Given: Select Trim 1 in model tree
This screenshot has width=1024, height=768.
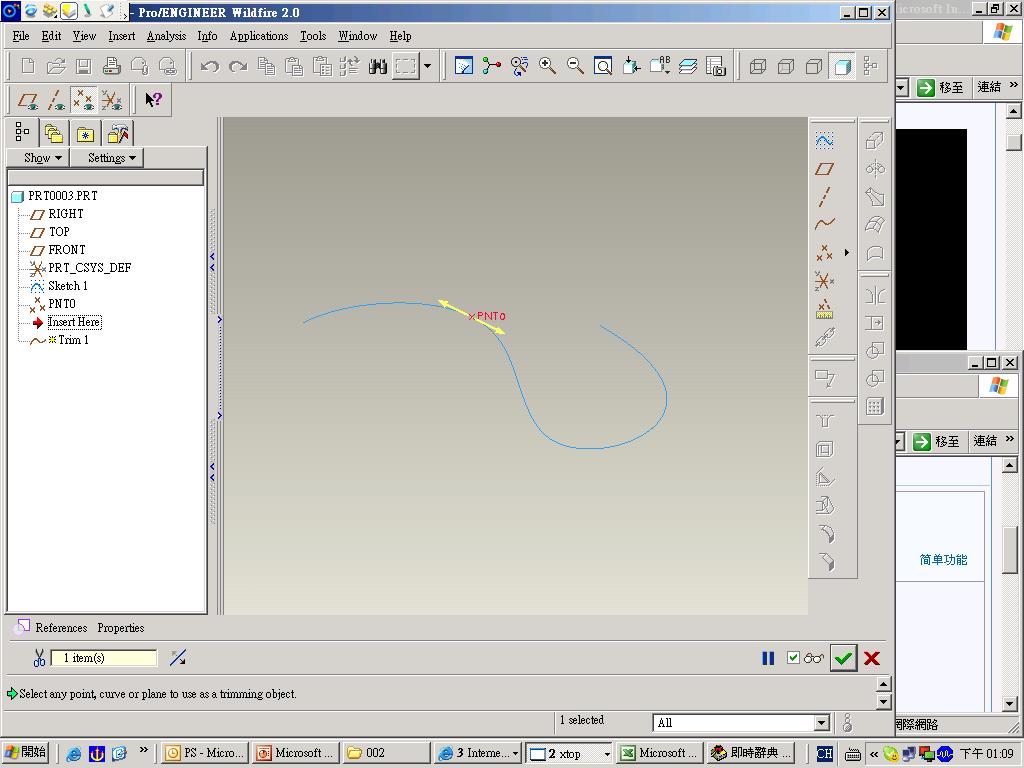Looking at the screenshot, I should coord(73,340).
